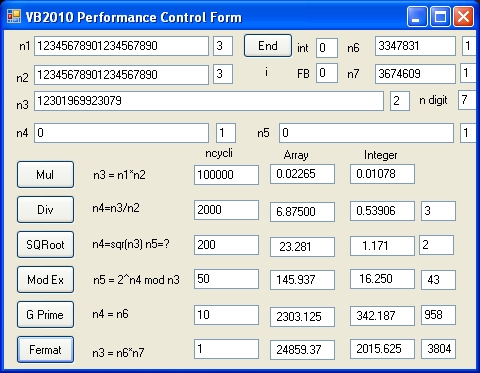The width and height of the screenshot is (480, 373).
Task: Click the n7 field showing 3674609
Action: pyautogui.click(x=415, y=74)
